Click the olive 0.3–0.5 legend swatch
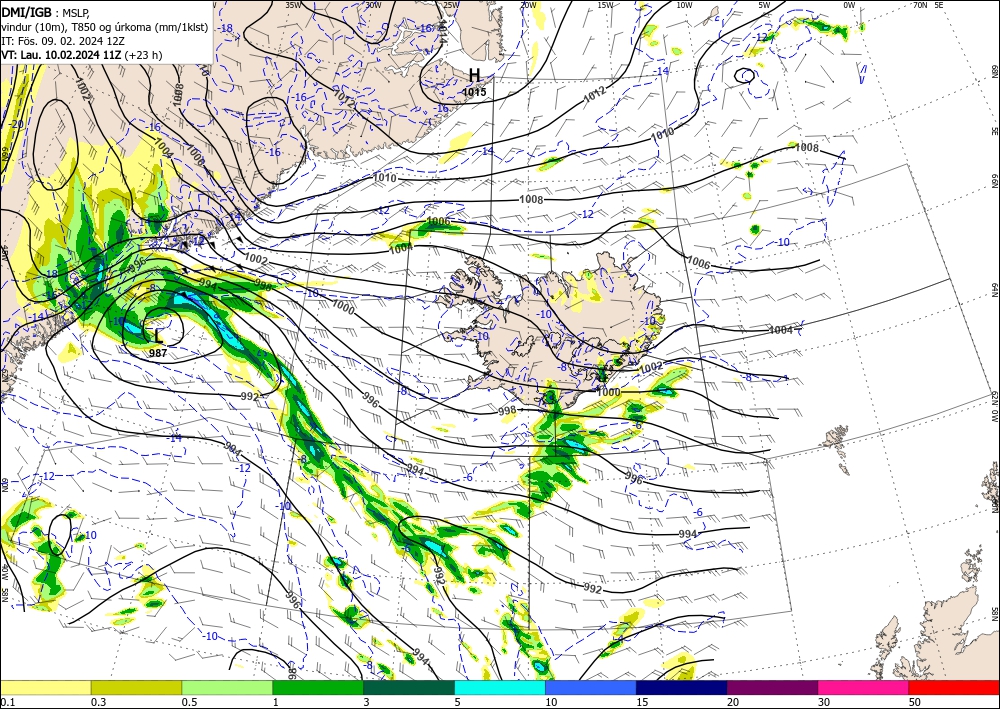This screenshot has height=709, width=1000. pos(136,687)
